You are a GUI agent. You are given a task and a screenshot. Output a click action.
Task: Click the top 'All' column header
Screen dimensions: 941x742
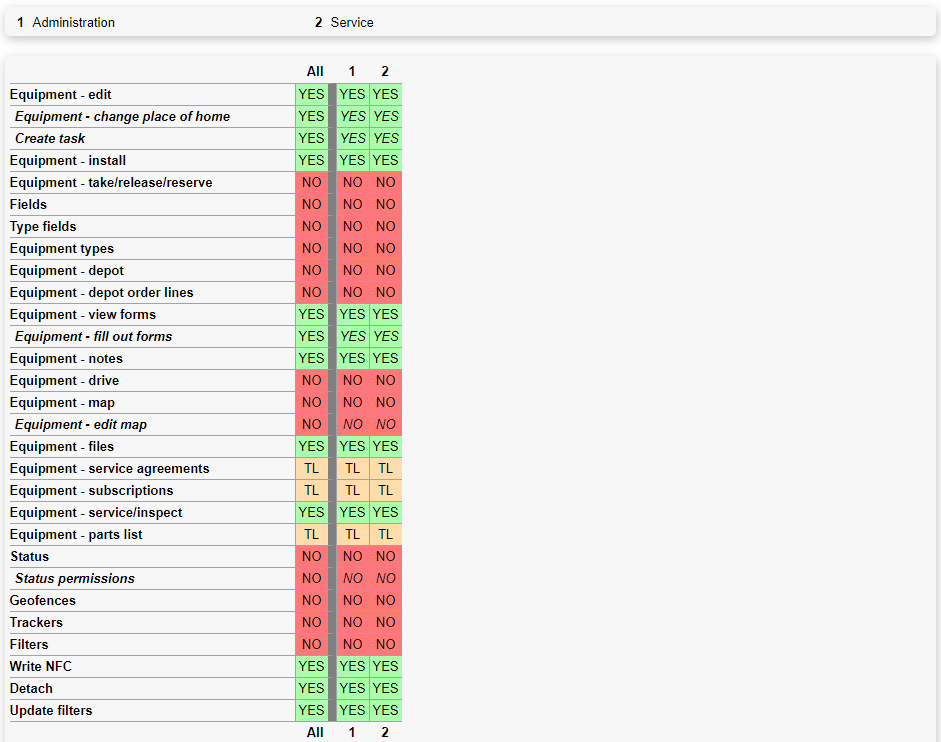(x=315, y=72)
